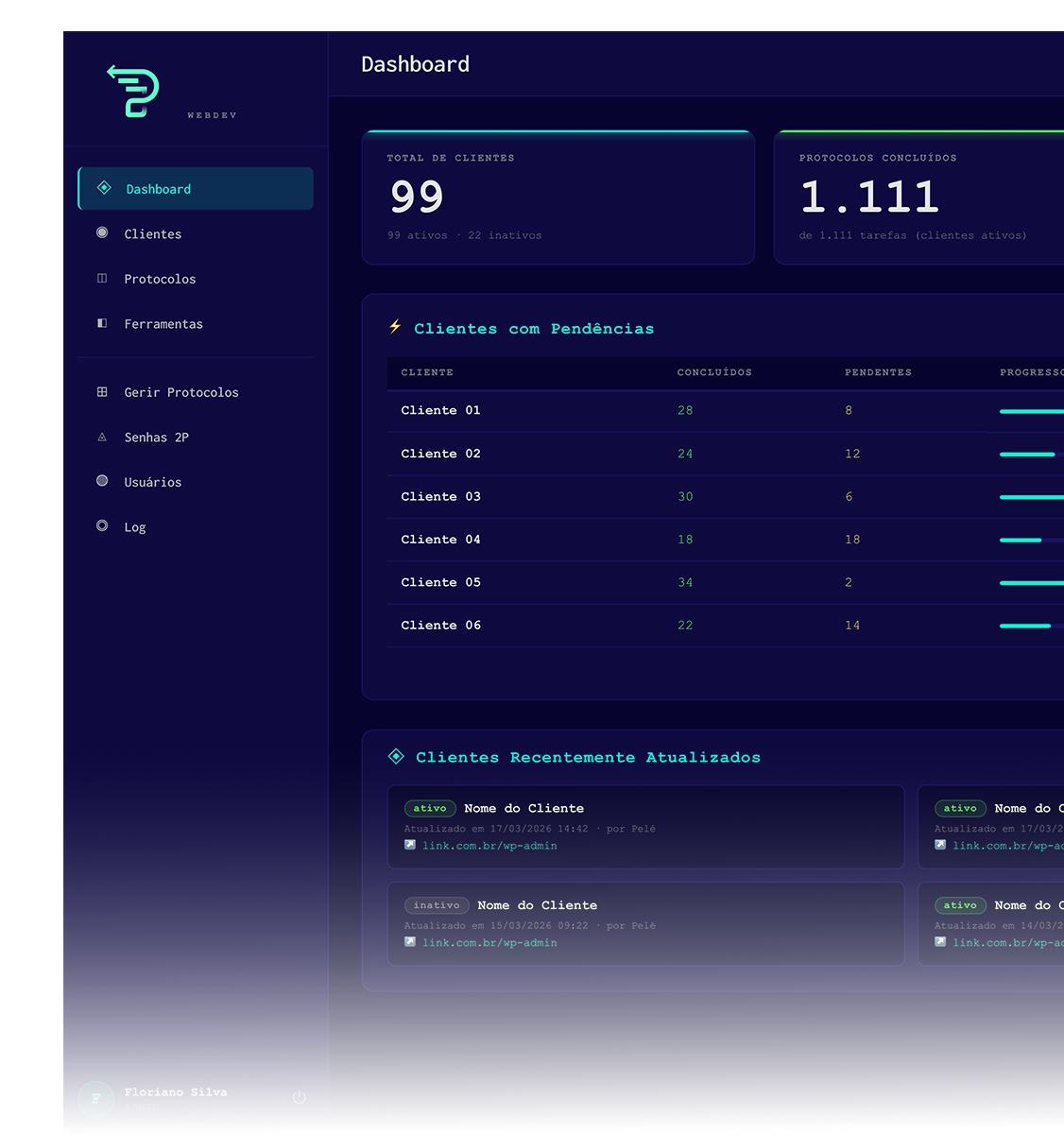This screenshot has width=1064, height=1134.
Task: Select the Dashboard diamond icon in sidebar
Action: 104,187
